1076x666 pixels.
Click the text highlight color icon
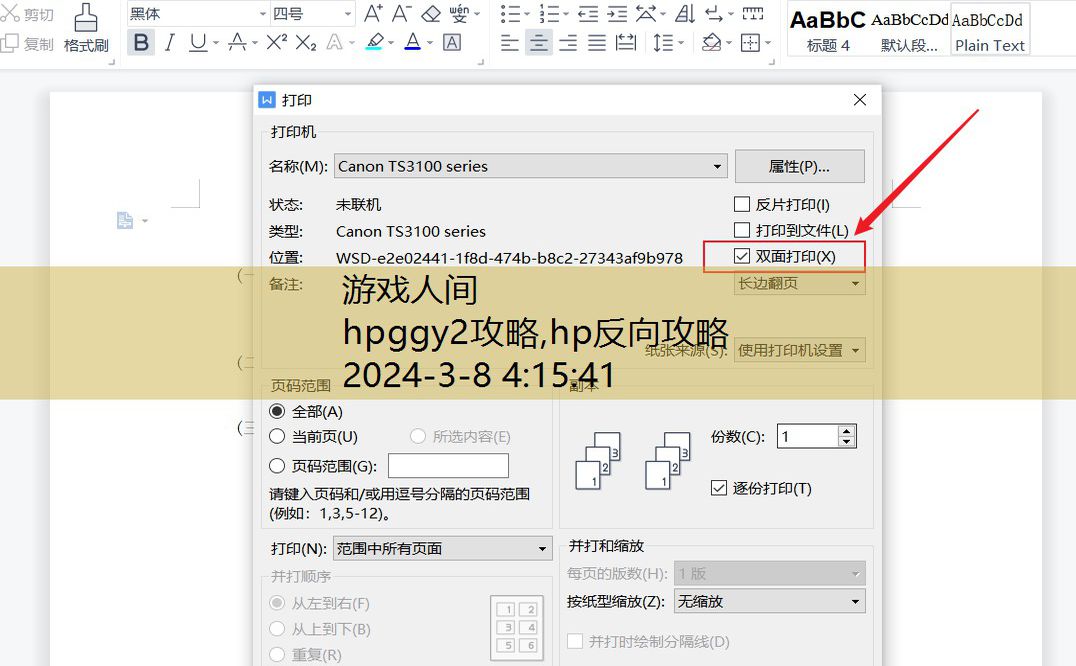click(375, 43)
